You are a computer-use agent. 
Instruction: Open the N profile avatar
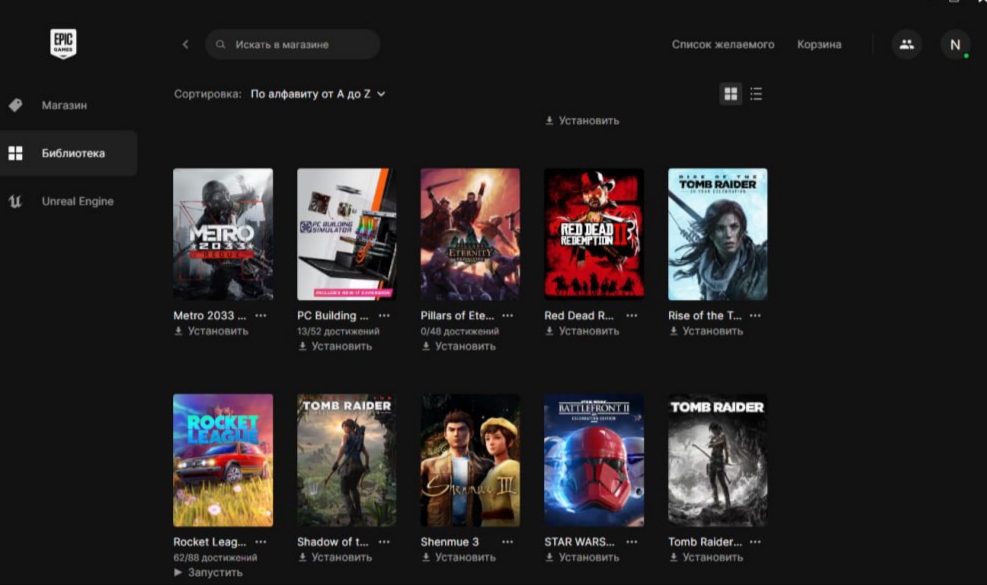pyautogui.click(x=955, y=45)
